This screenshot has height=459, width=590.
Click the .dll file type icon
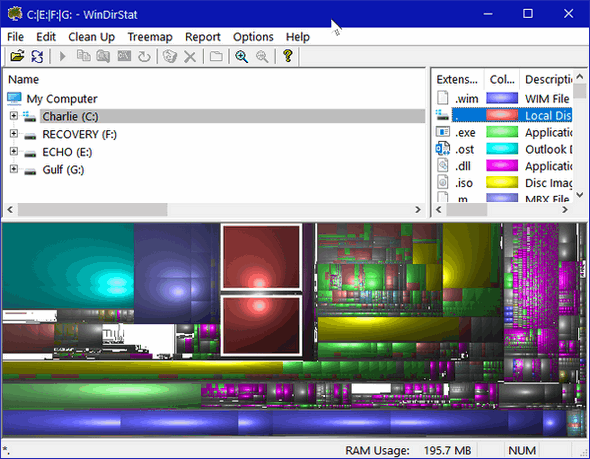[443, 165]
